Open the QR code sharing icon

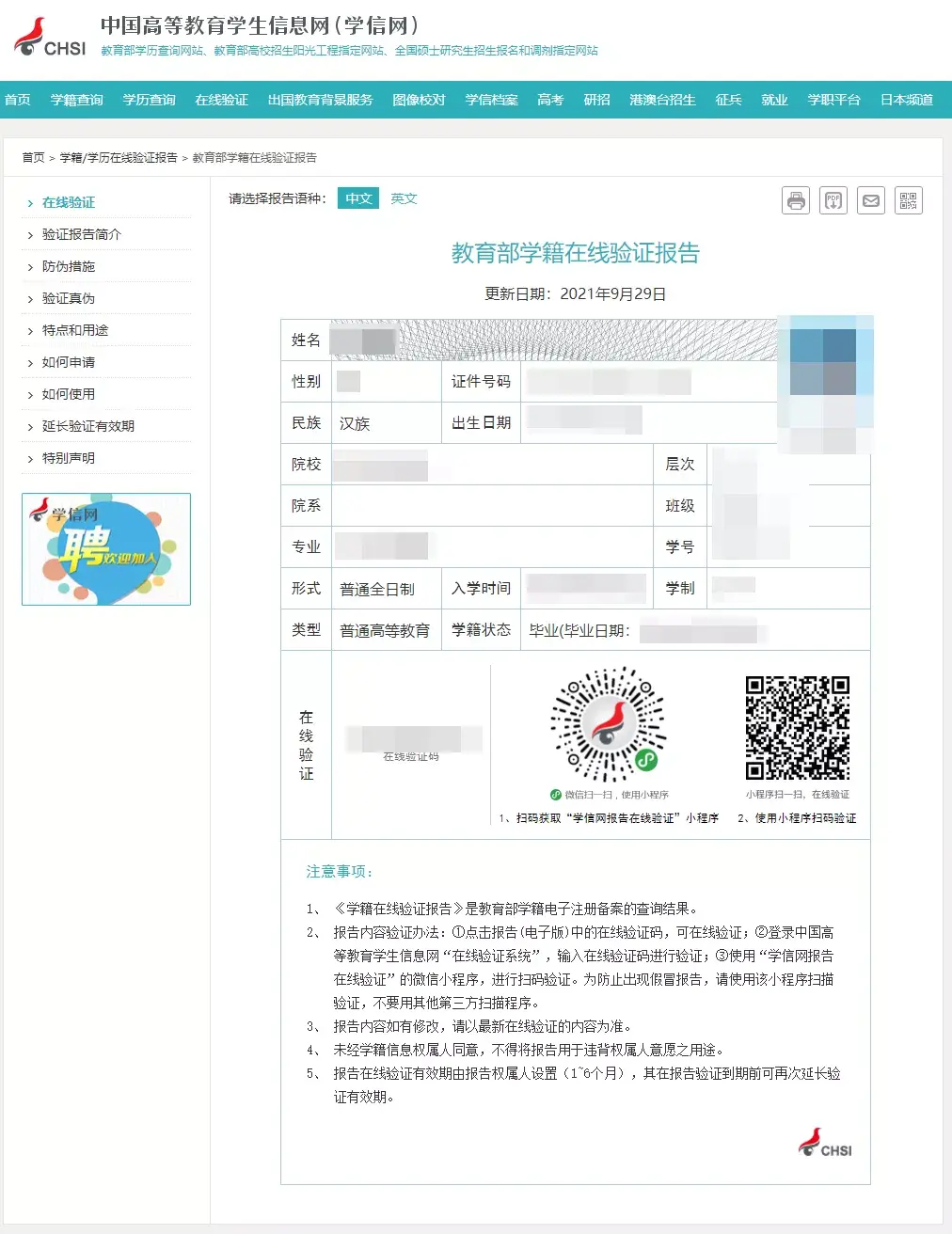click(x=908, y=199)
